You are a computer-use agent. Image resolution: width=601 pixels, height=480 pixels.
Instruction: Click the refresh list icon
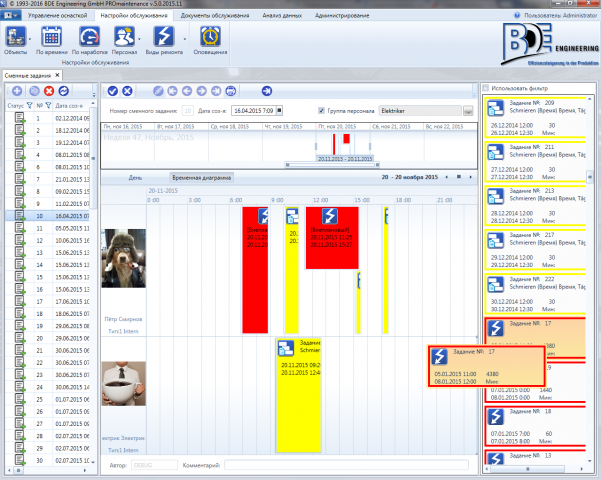(64, 91)
